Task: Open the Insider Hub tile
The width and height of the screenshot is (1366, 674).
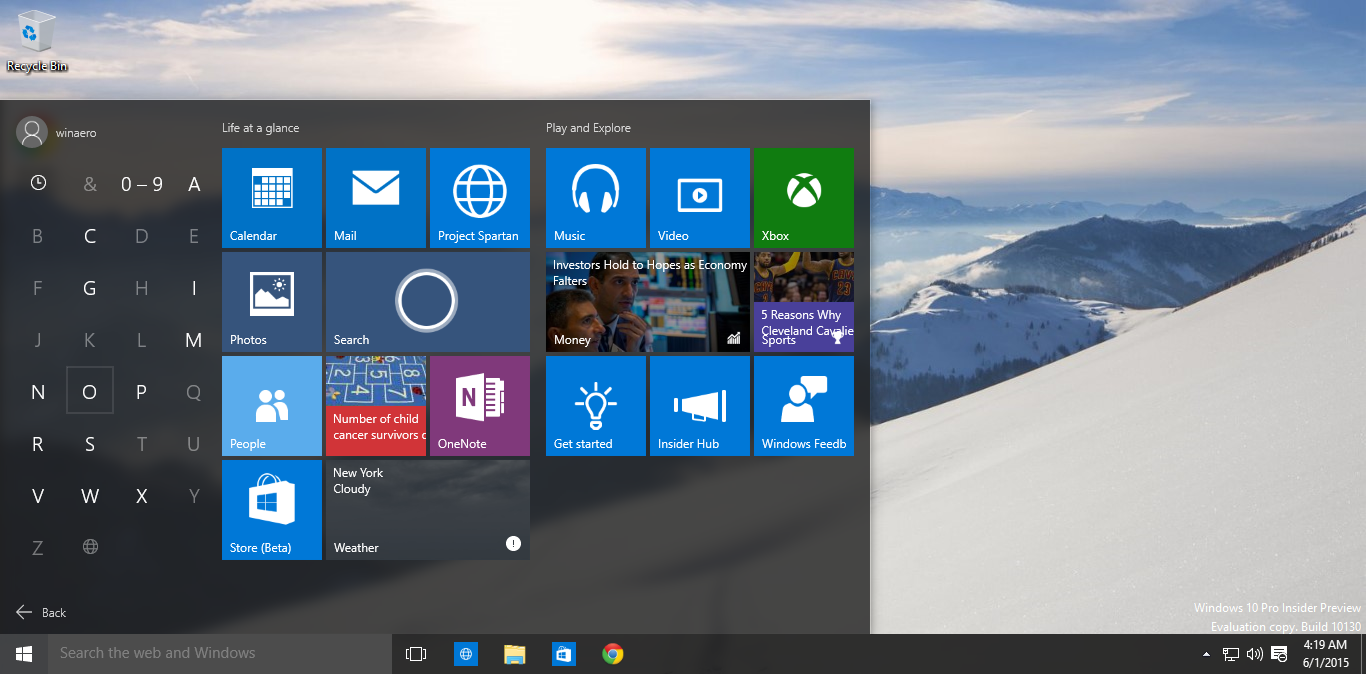Action: pos(699,405)
